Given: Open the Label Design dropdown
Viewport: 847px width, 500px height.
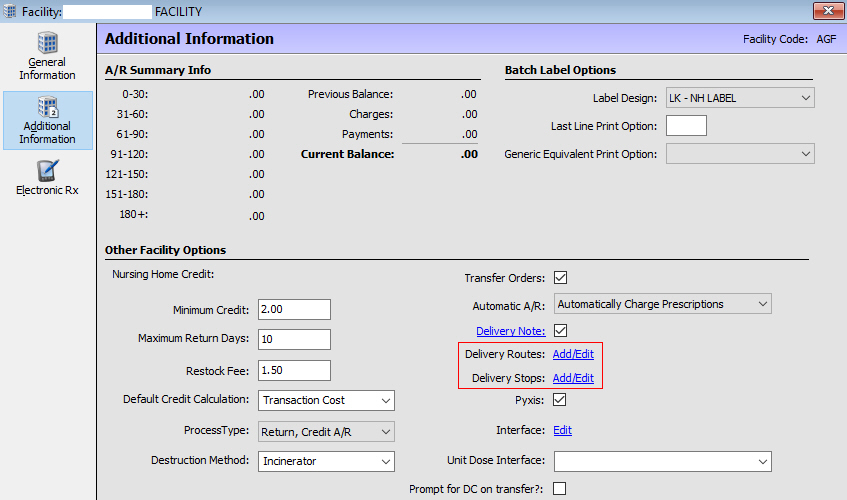Looking at the screenshot, I should tap(740, 98).
